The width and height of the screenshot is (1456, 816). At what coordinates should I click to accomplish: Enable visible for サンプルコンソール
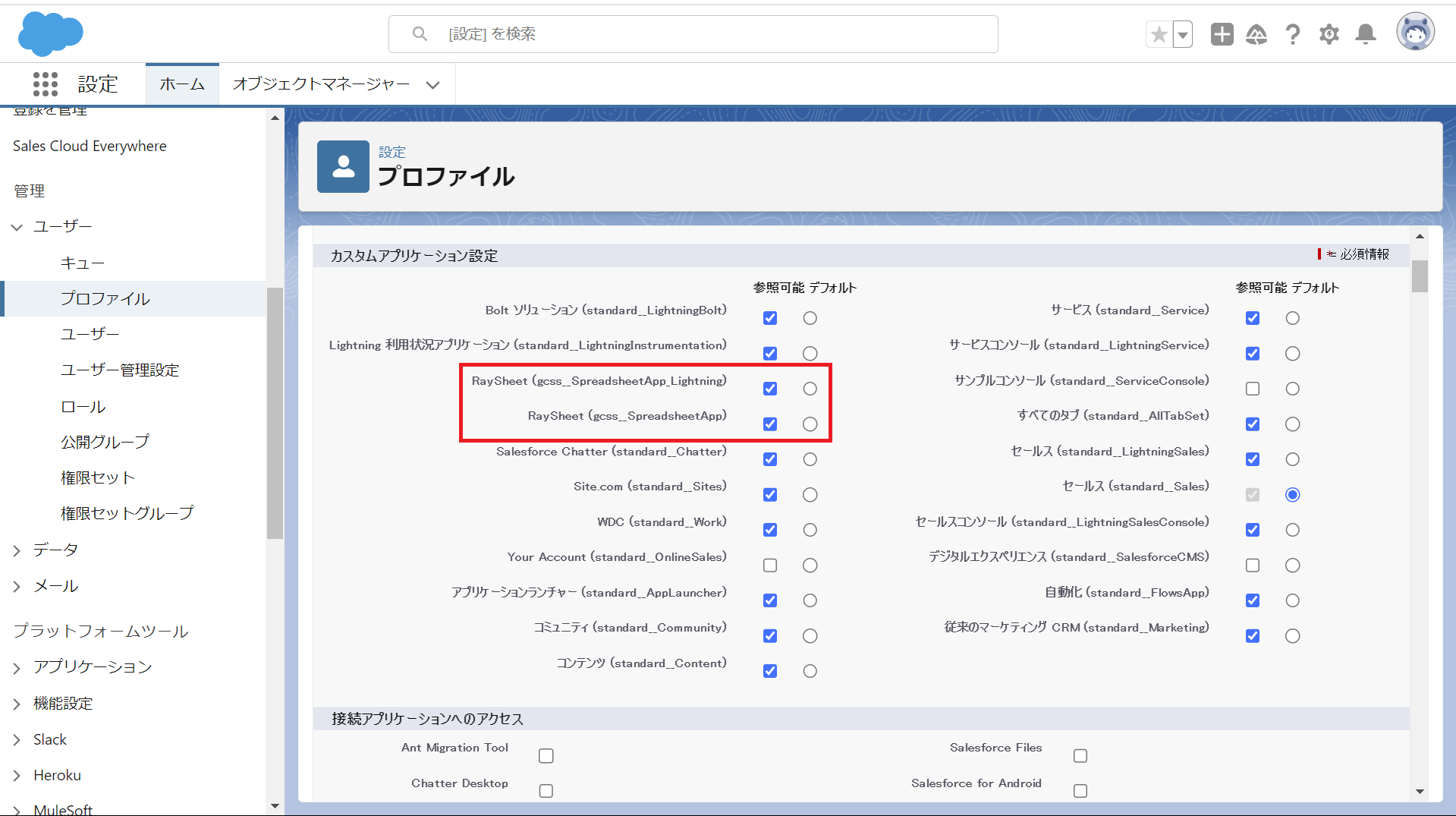coord(1253,389)
